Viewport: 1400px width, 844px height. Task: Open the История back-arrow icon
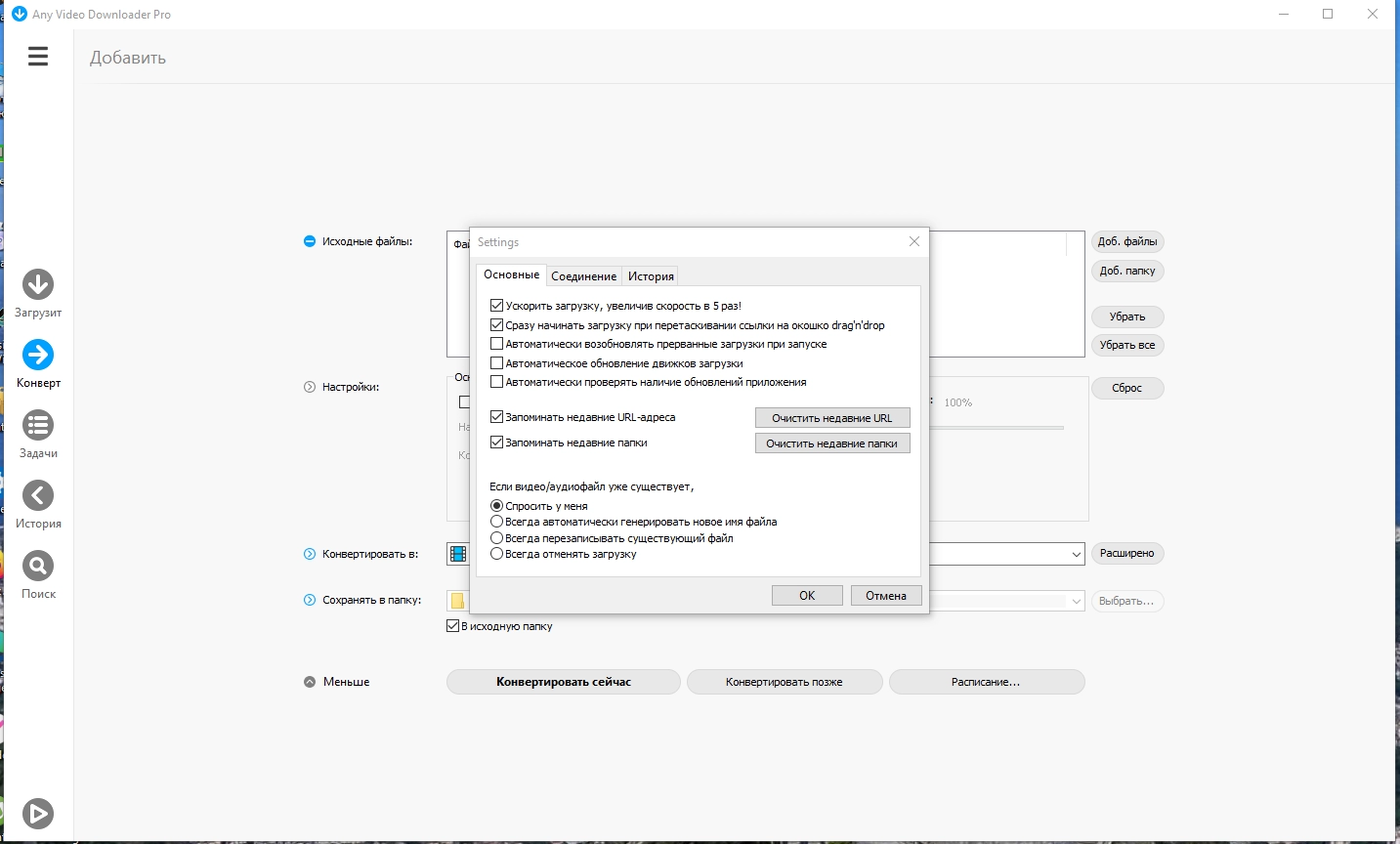click(x=38, y=495)
